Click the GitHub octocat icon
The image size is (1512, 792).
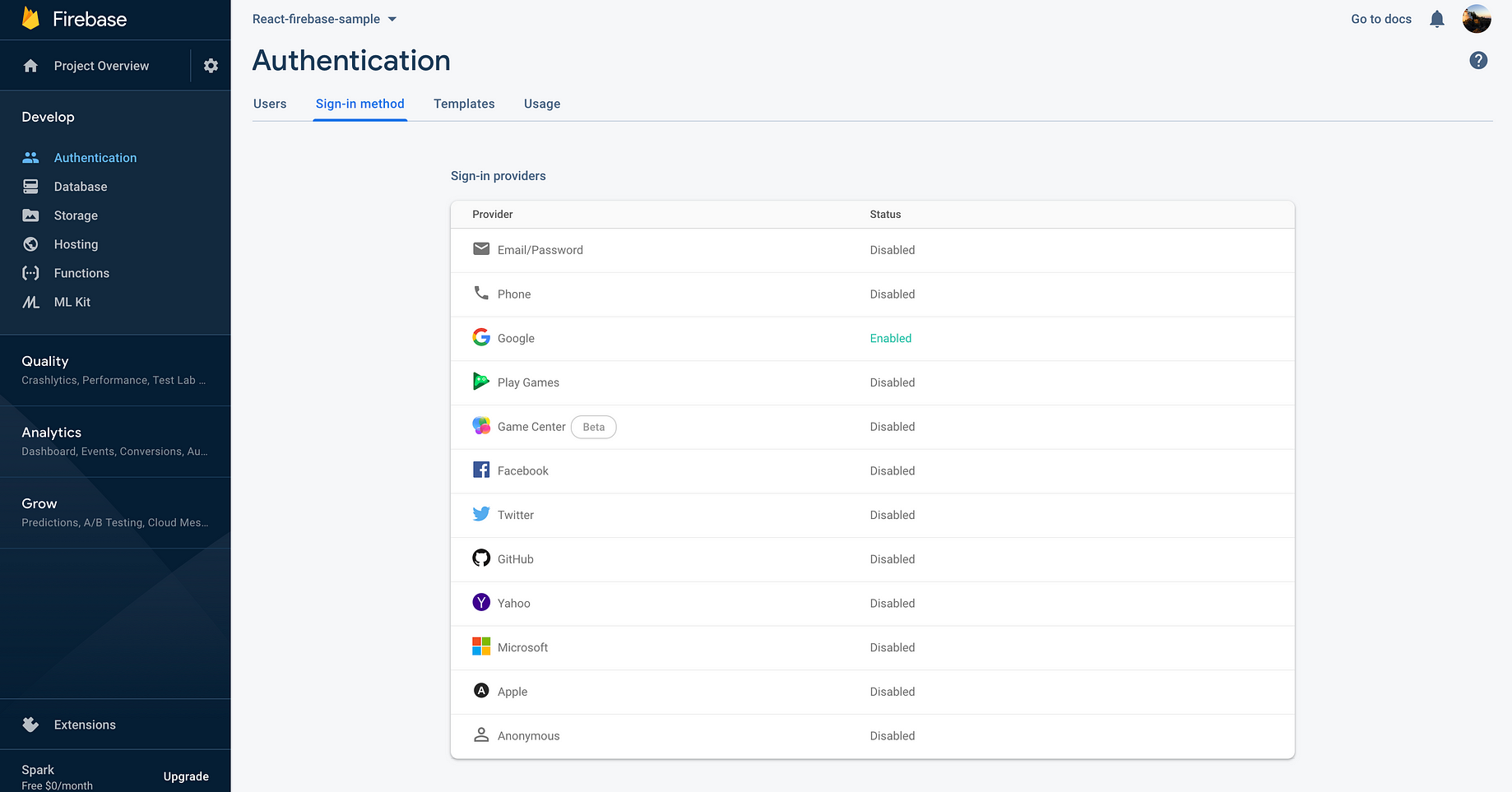coord(481,558)
